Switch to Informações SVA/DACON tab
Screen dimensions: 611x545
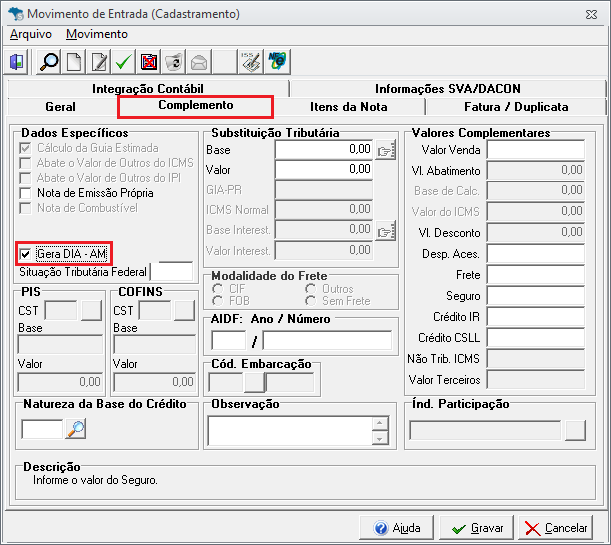click(448, 89)
